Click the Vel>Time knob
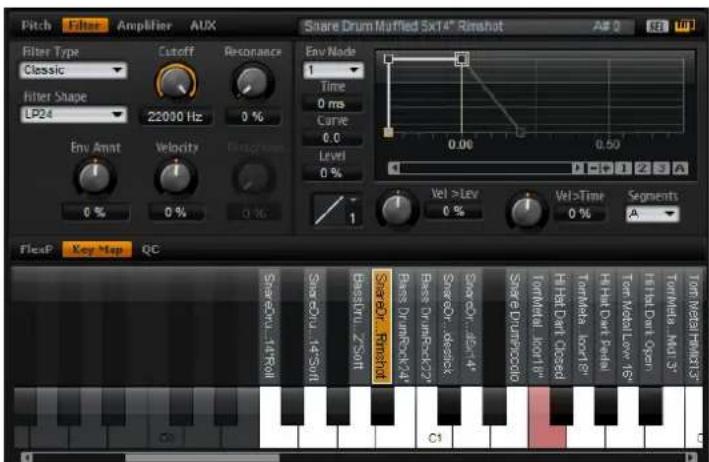The image size is (709, 462). pos(526,211)
